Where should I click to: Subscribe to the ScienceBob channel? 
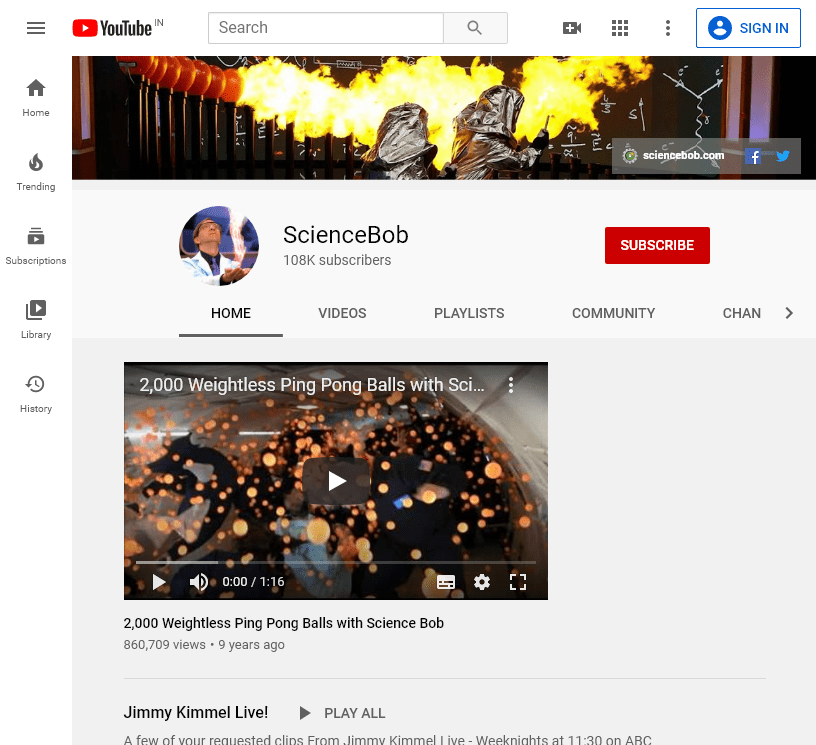657,245
